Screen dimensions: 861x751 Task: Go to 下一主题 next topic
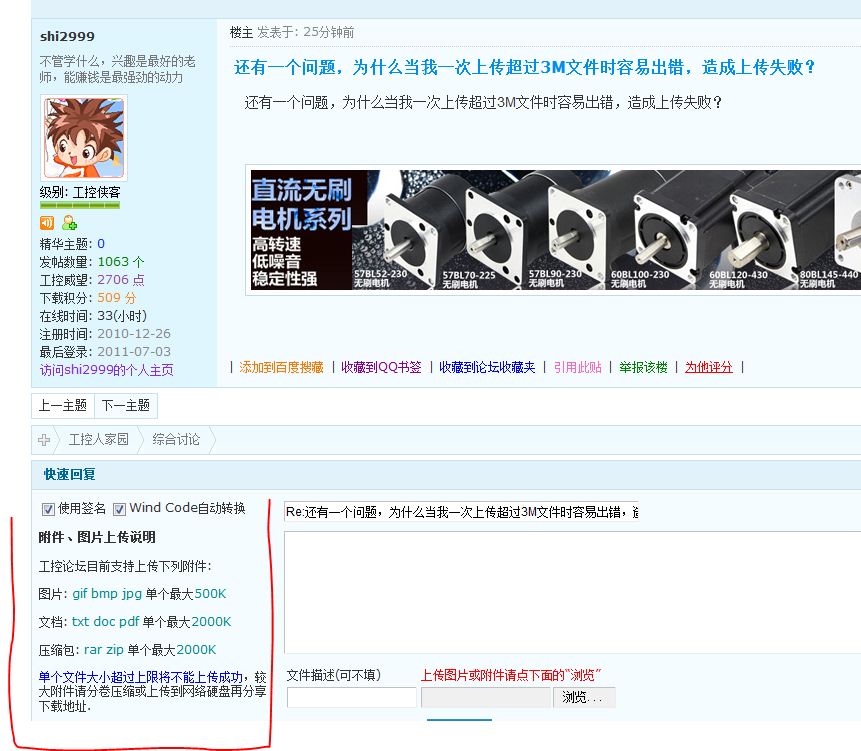pyautogui.click(x=126, y=406)
